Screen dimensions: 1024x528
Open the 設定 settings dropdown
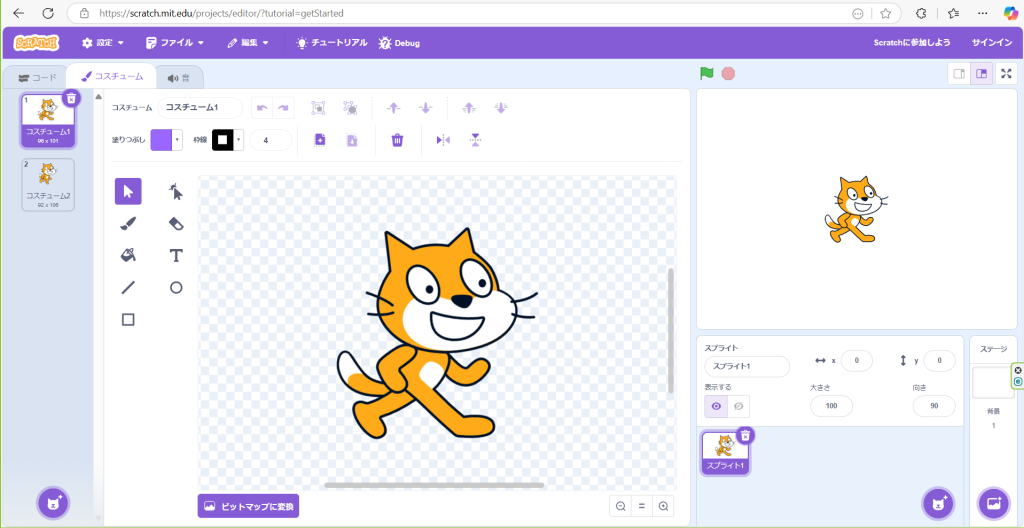pyautogui.click(x=102, y=43)
